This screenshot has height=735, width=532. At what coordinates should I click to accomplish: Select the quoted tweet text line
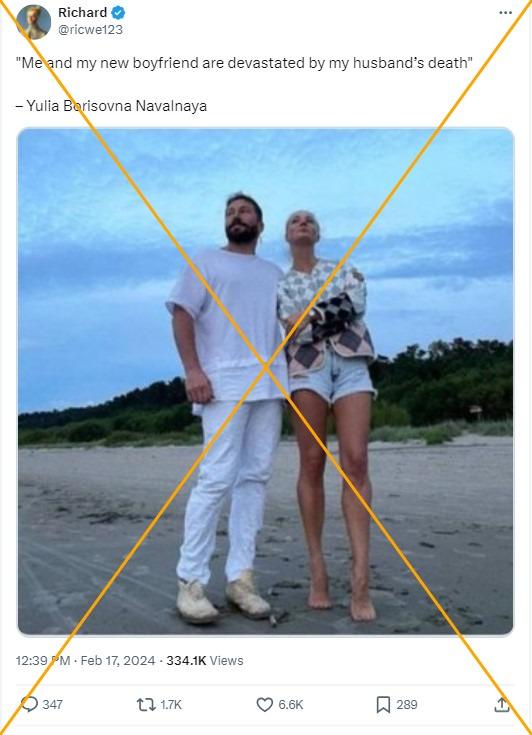click(x=244, y=63)
